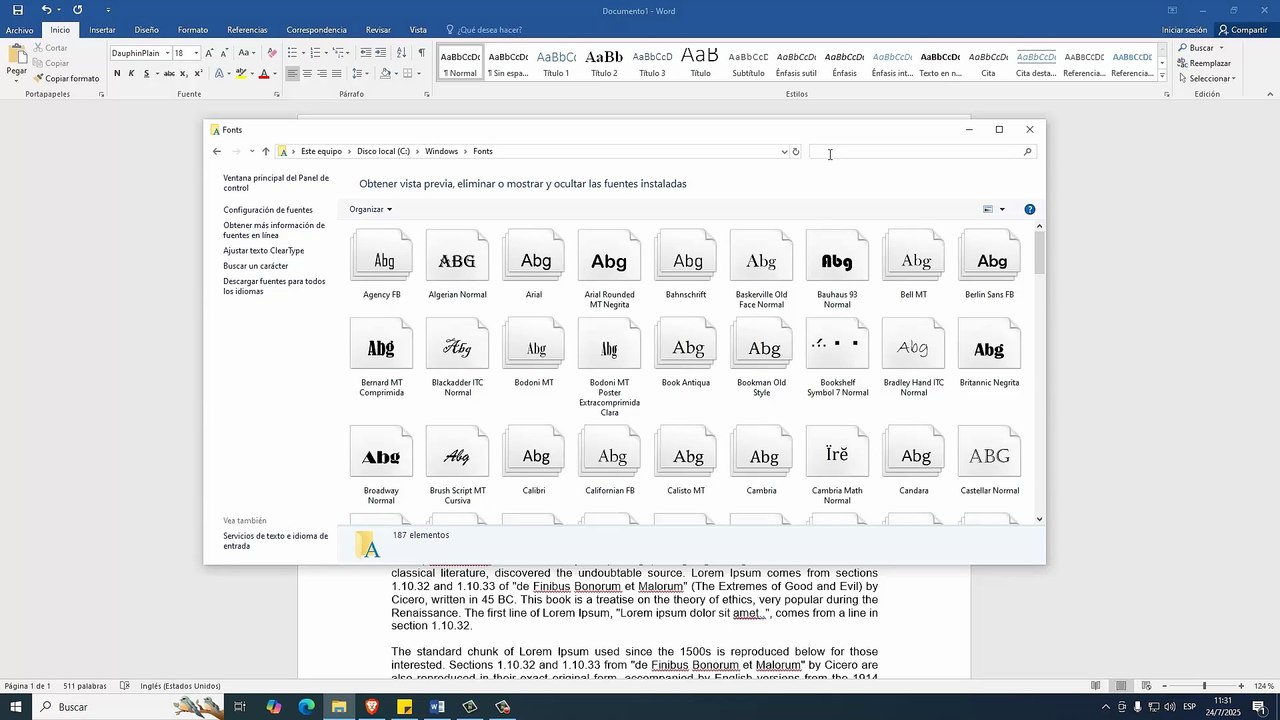Click Configuración de fuentes link
Viewport: 1280px width, 720px height.
(x=268, y=210)
